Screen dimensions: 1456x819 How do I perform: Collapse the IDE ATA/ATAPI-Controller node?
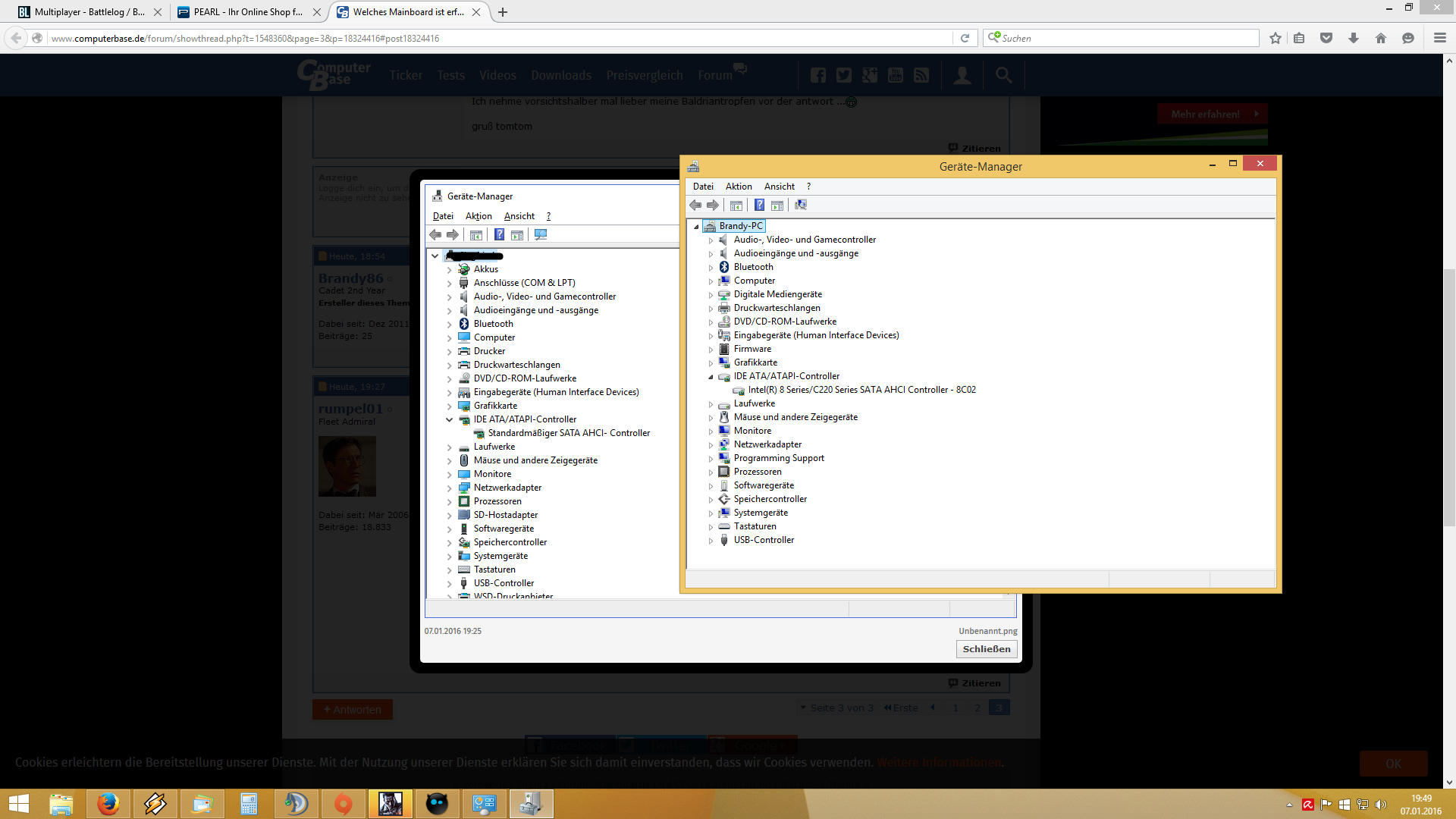click(711, 377)
